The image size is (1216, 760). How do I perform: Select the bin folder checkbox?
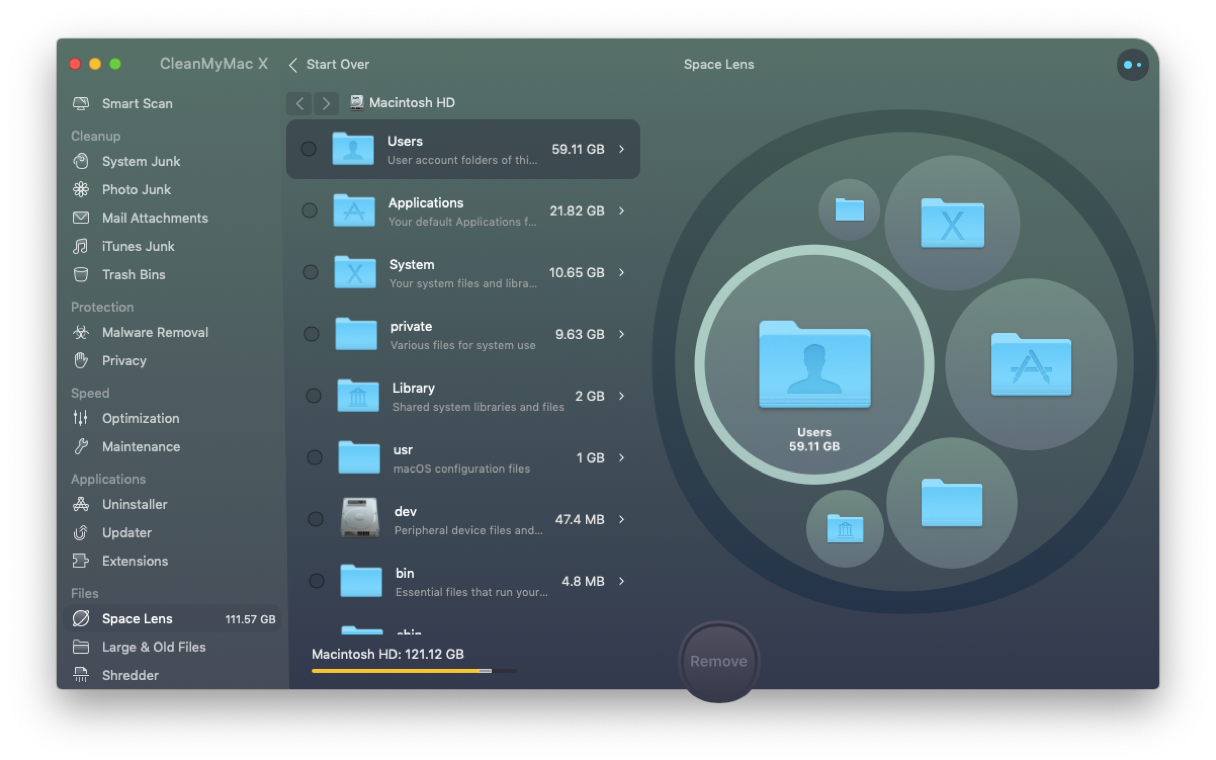[317, 581]
